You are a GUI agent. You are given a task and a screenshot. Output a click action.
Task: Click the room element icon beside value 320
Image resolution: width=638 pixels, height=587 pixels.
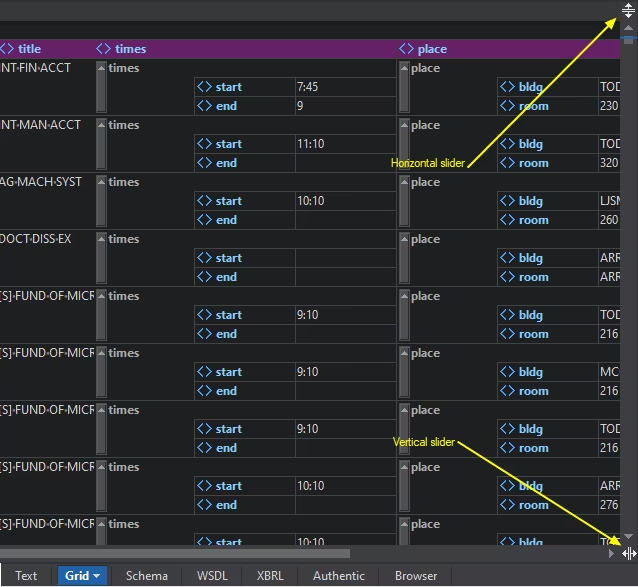[507, 163]
